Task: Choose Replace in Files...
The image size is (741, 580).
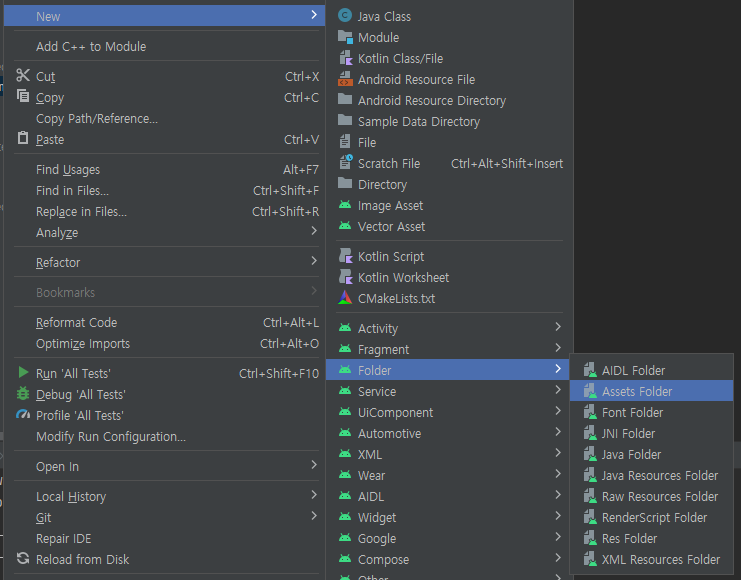Action: click(x=164, y=211)
